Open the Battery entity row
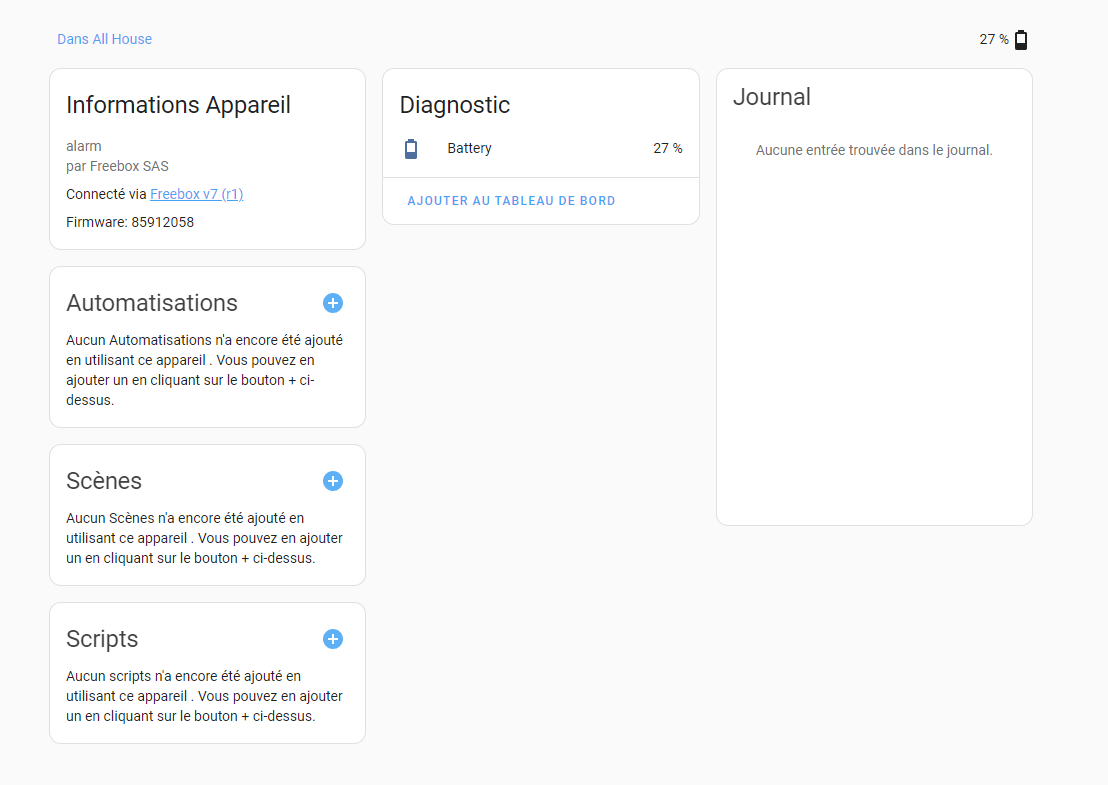Screen dimensions: 1108x785 (x=541, y=148)
